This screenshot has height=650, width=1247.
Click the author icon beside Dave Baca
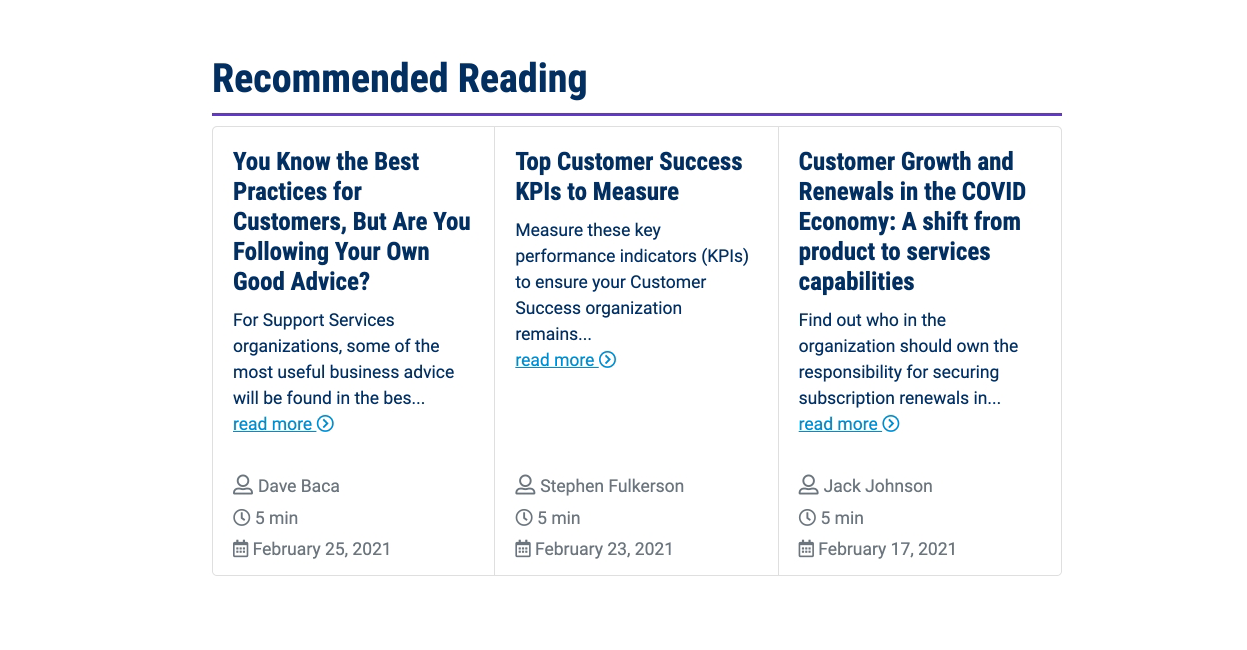(243, 485)
